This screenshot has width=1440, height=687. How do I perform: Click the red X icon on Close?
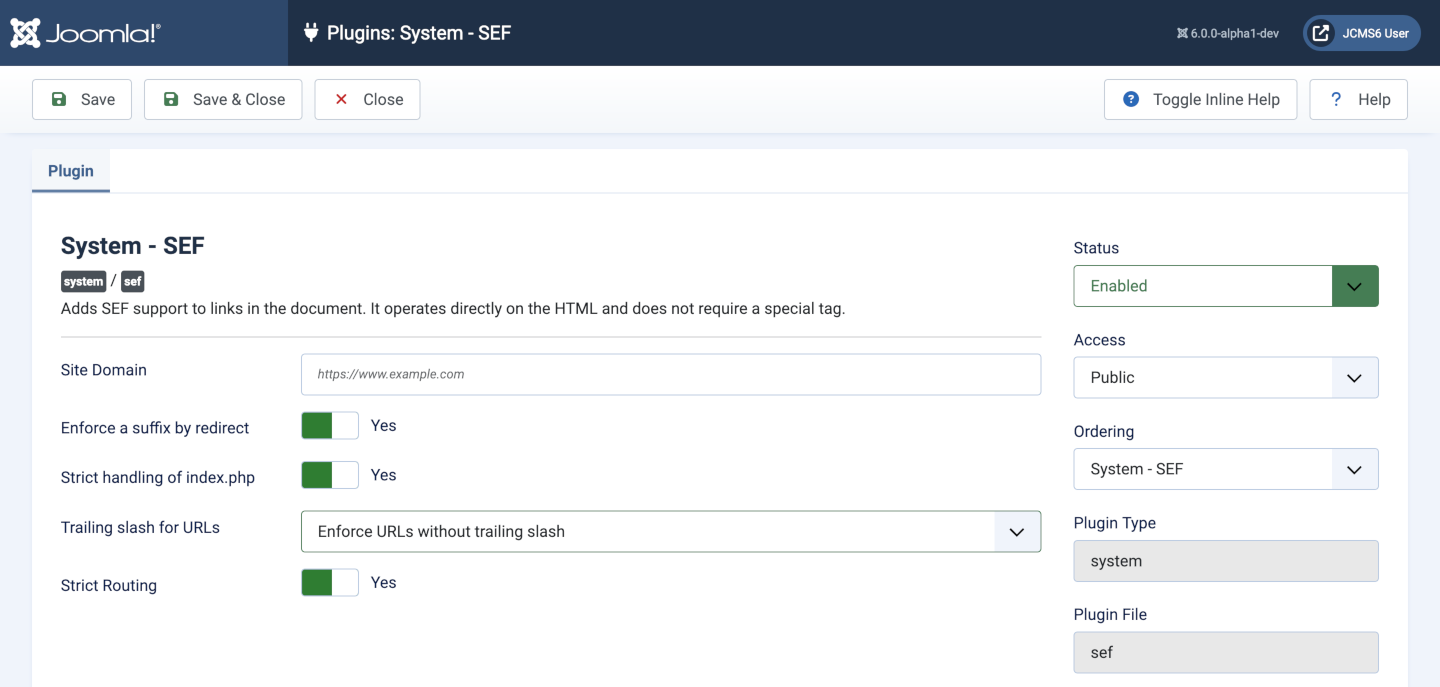(x=341, y=99)
